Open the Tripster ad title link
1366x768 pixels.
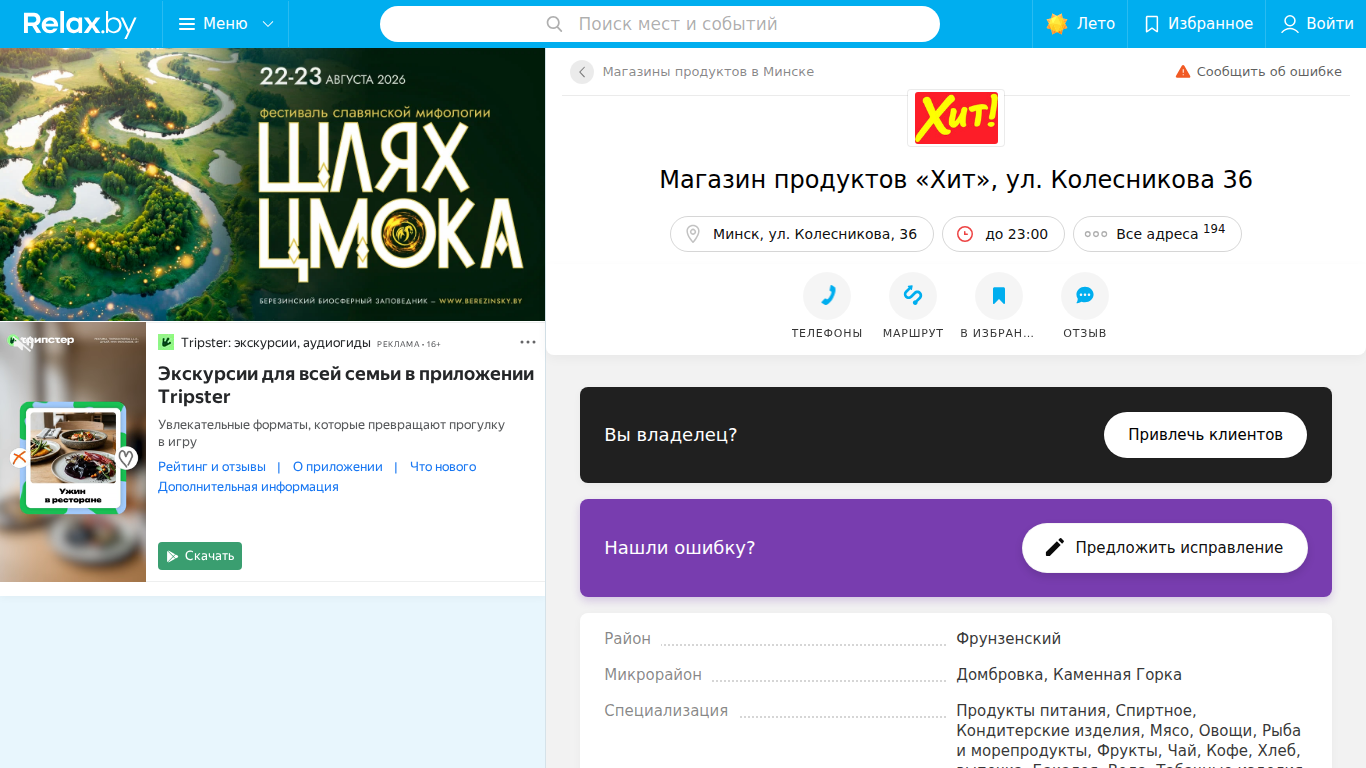[346, 385]
